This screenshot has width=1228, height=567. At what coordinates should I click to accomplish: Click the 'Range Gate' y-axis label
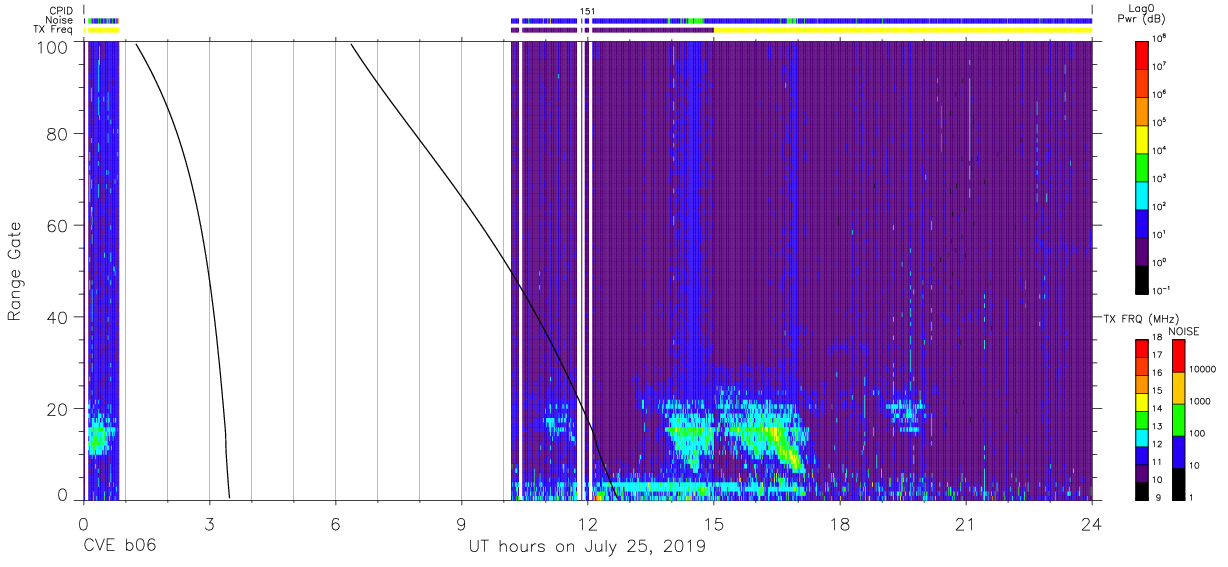(15, 270)
